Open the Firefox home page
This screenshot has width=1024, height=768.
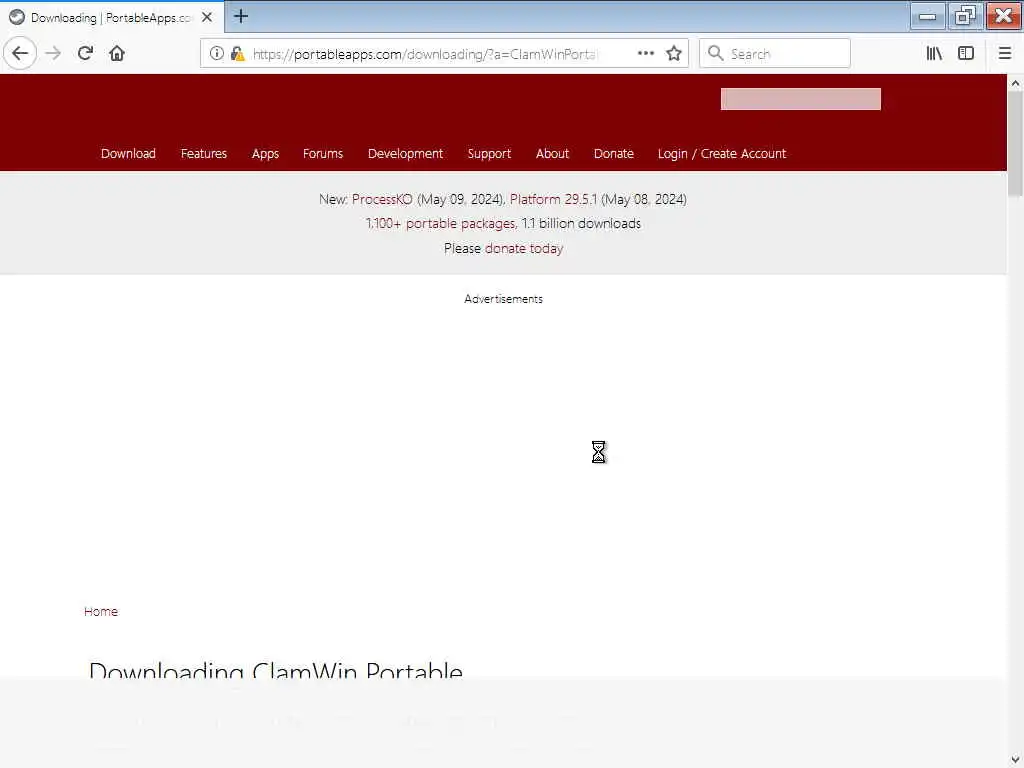tap(117, 54)
